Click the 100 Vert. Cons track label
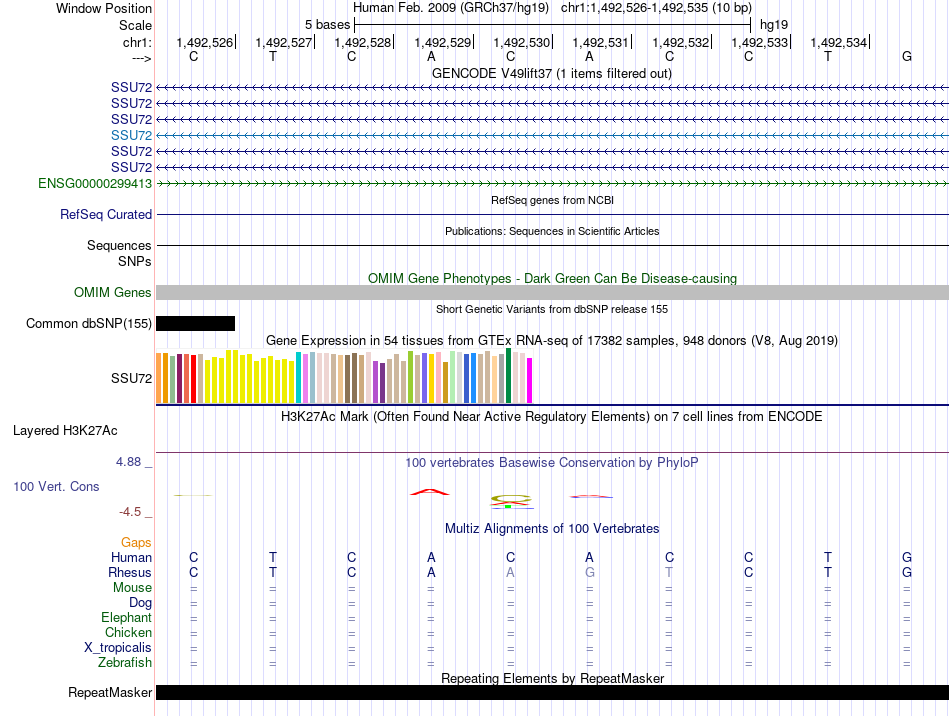Image resolution: width=950 pixels, height=716 pixels. click(x=56, y=486)
